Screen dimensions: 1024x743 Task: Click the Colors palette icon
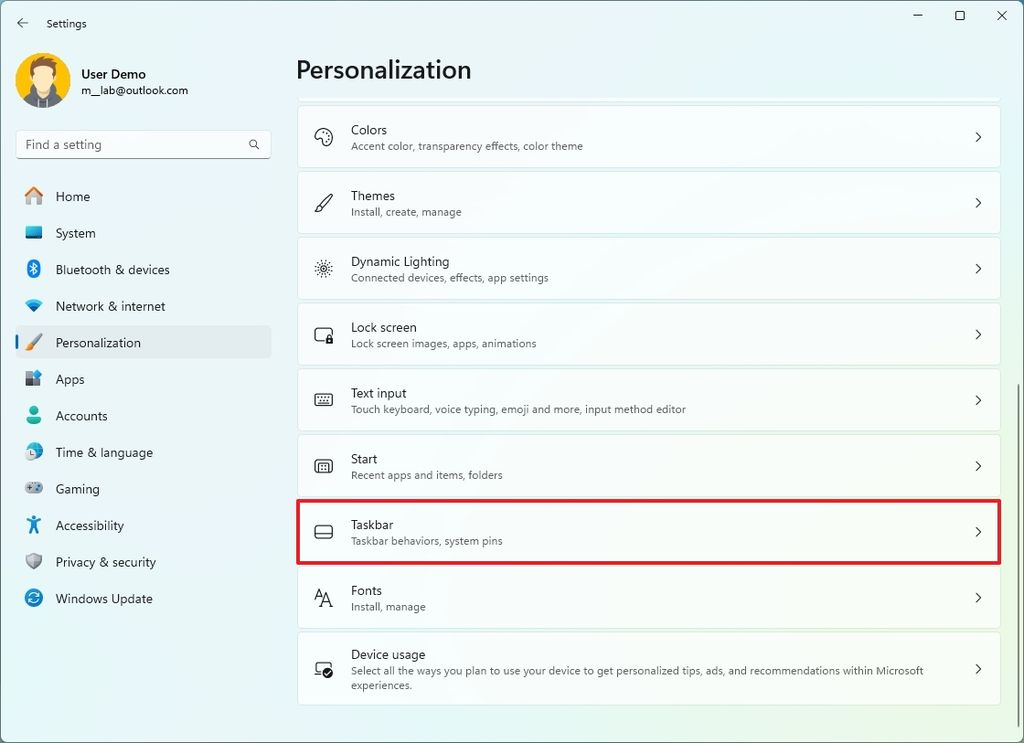click(x=324, y=137)
